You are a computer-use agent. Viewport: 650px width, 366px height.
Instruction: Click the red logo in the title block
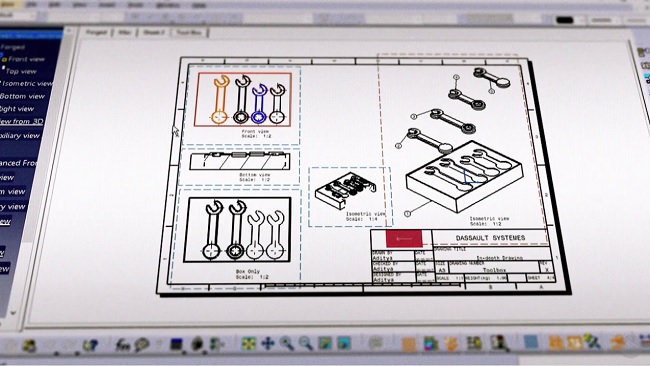(x=404, y=239)
